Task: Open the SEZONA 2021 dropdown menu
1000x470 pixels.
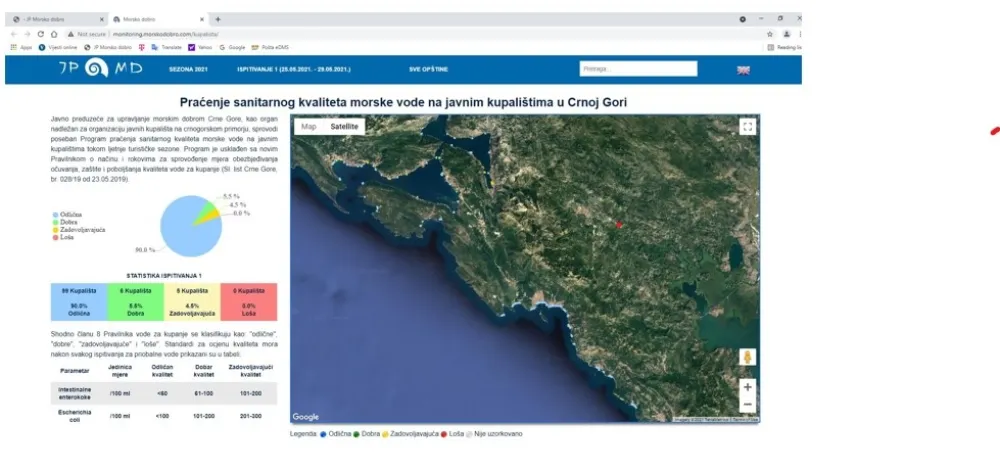Action: [188, 69]
